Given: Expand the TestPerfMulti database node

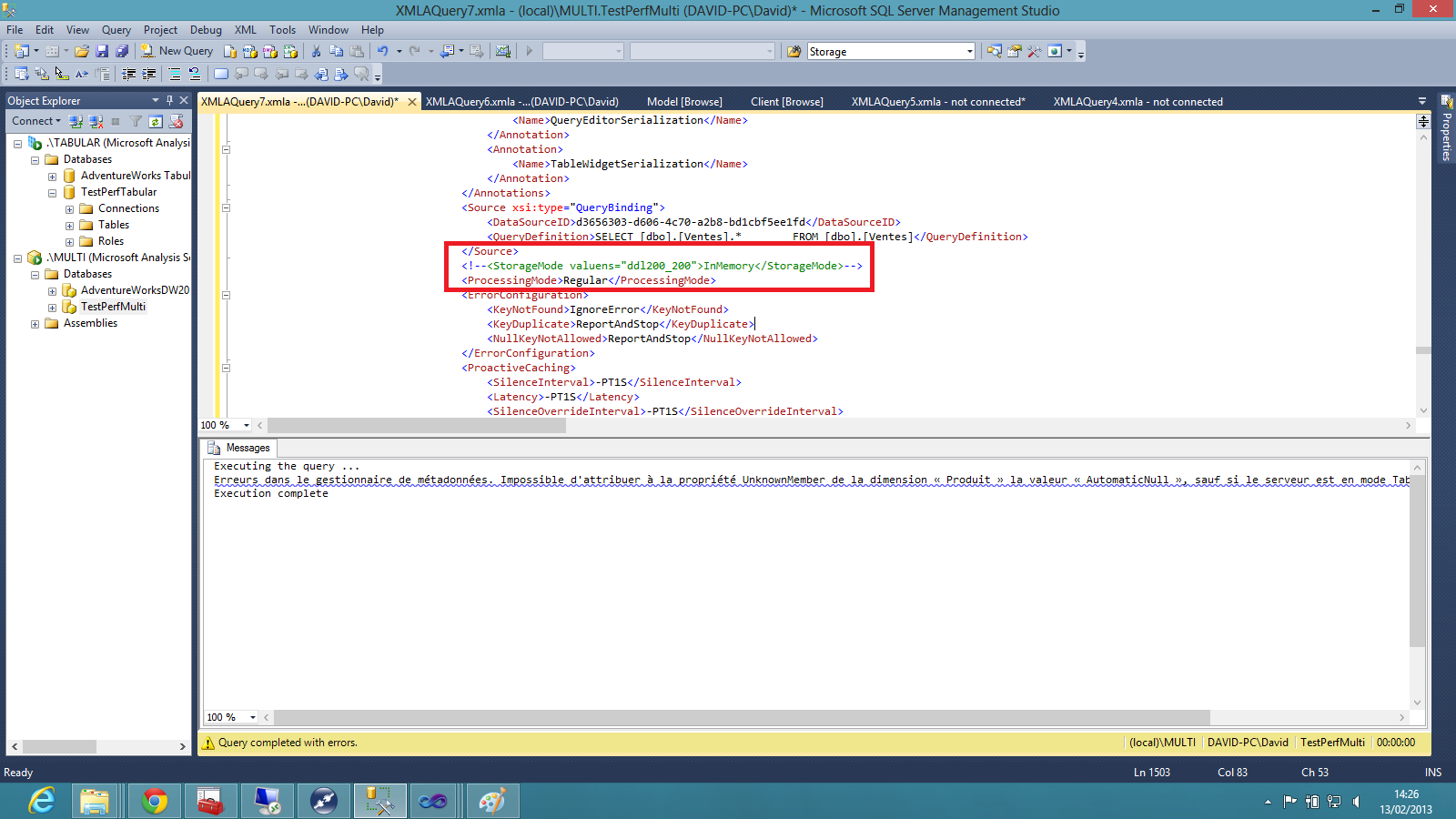Looking at the screenshot, I should click(x=52, y=308).
